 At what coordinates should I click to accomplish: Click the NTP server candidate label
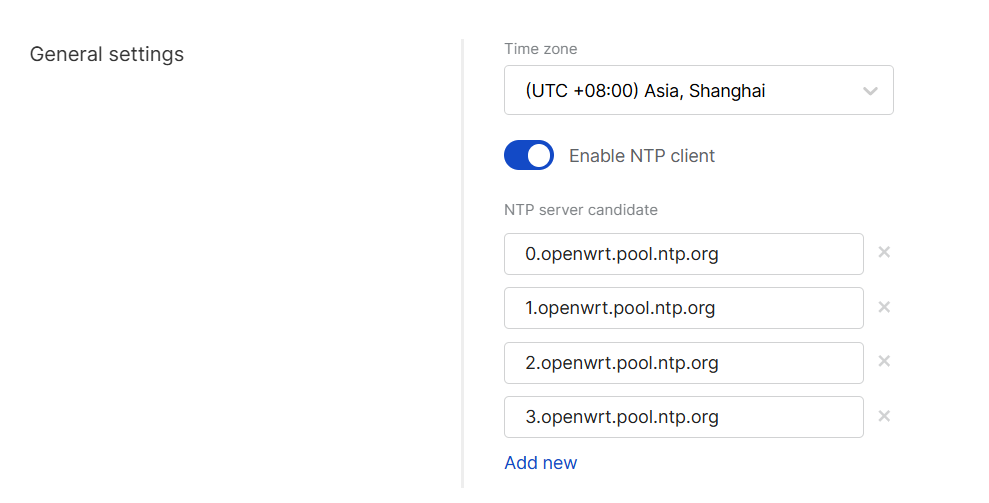[580, 210]
